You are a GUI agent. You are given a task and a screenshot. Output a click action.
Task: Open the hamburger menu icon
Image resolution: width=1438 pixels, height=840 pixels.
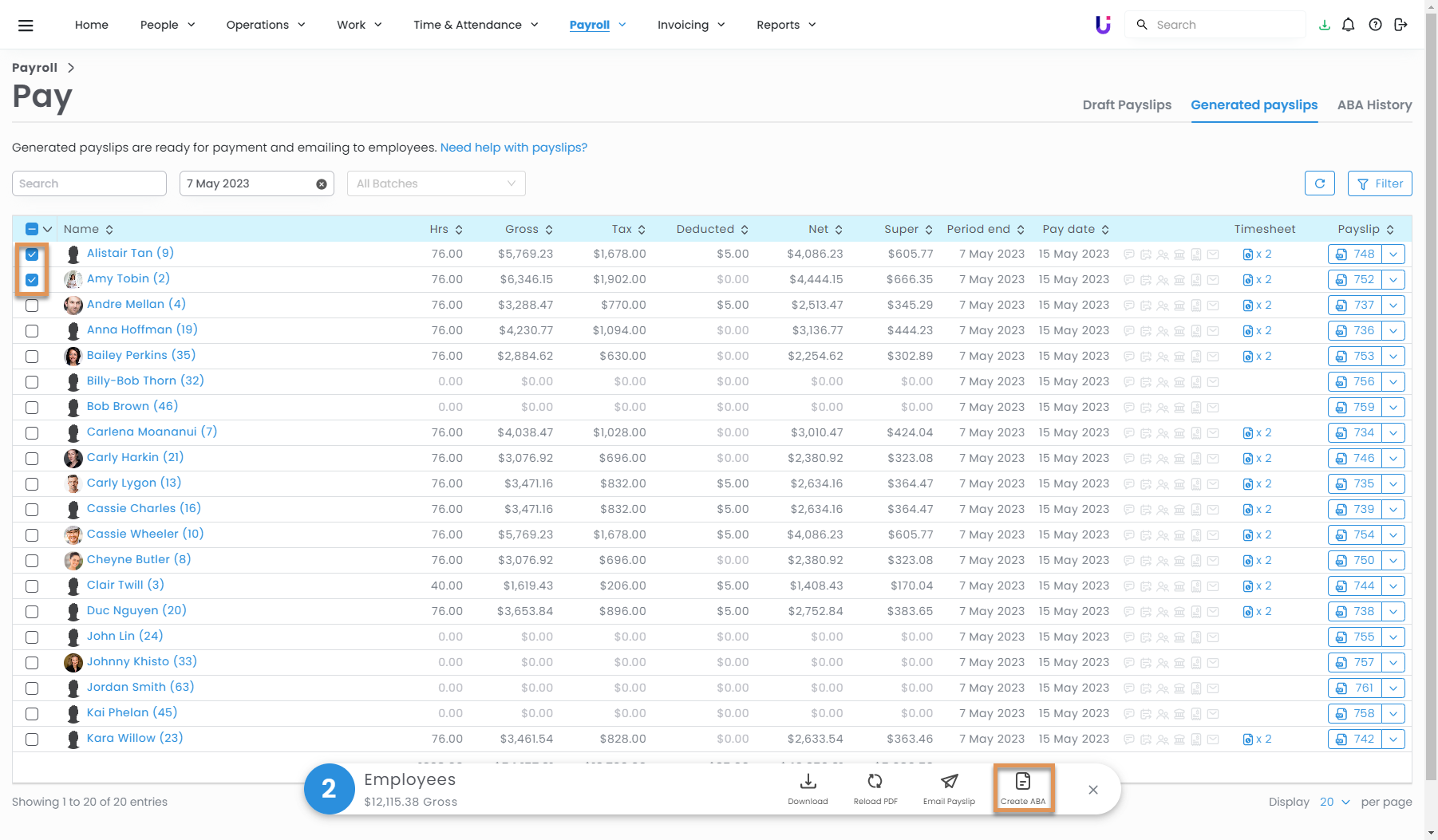(26, 25)
